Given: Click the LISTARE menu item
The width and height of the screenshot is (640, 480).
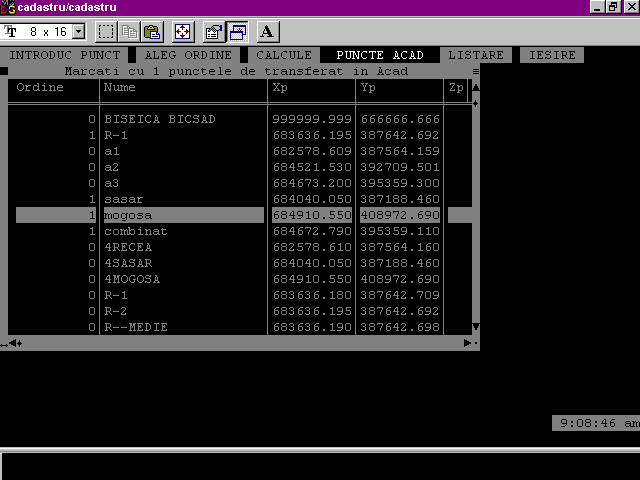Looking at the screenshot, I should 476,55.
